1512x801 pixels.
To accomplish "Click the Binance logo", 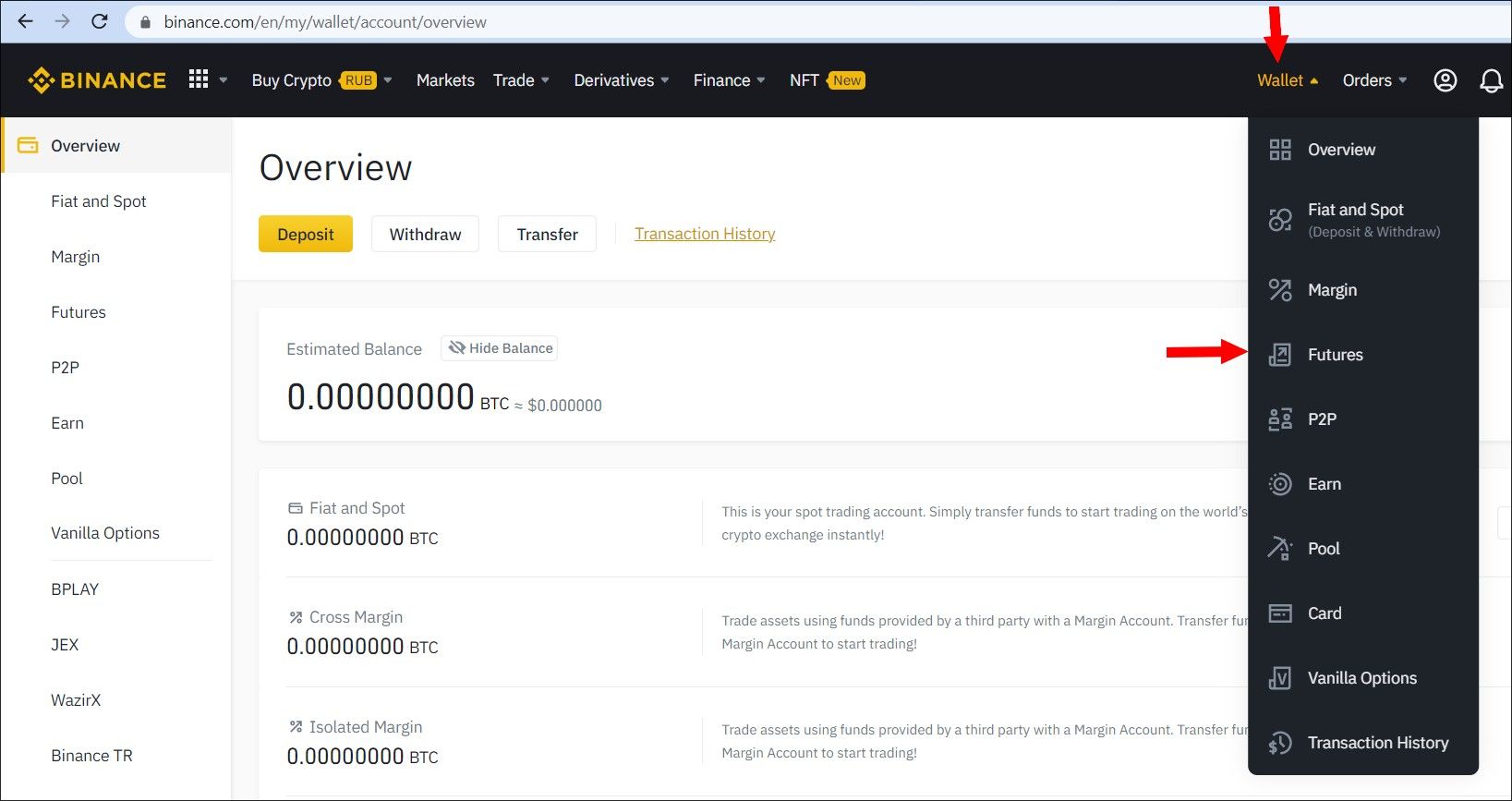I will [97, 80].
